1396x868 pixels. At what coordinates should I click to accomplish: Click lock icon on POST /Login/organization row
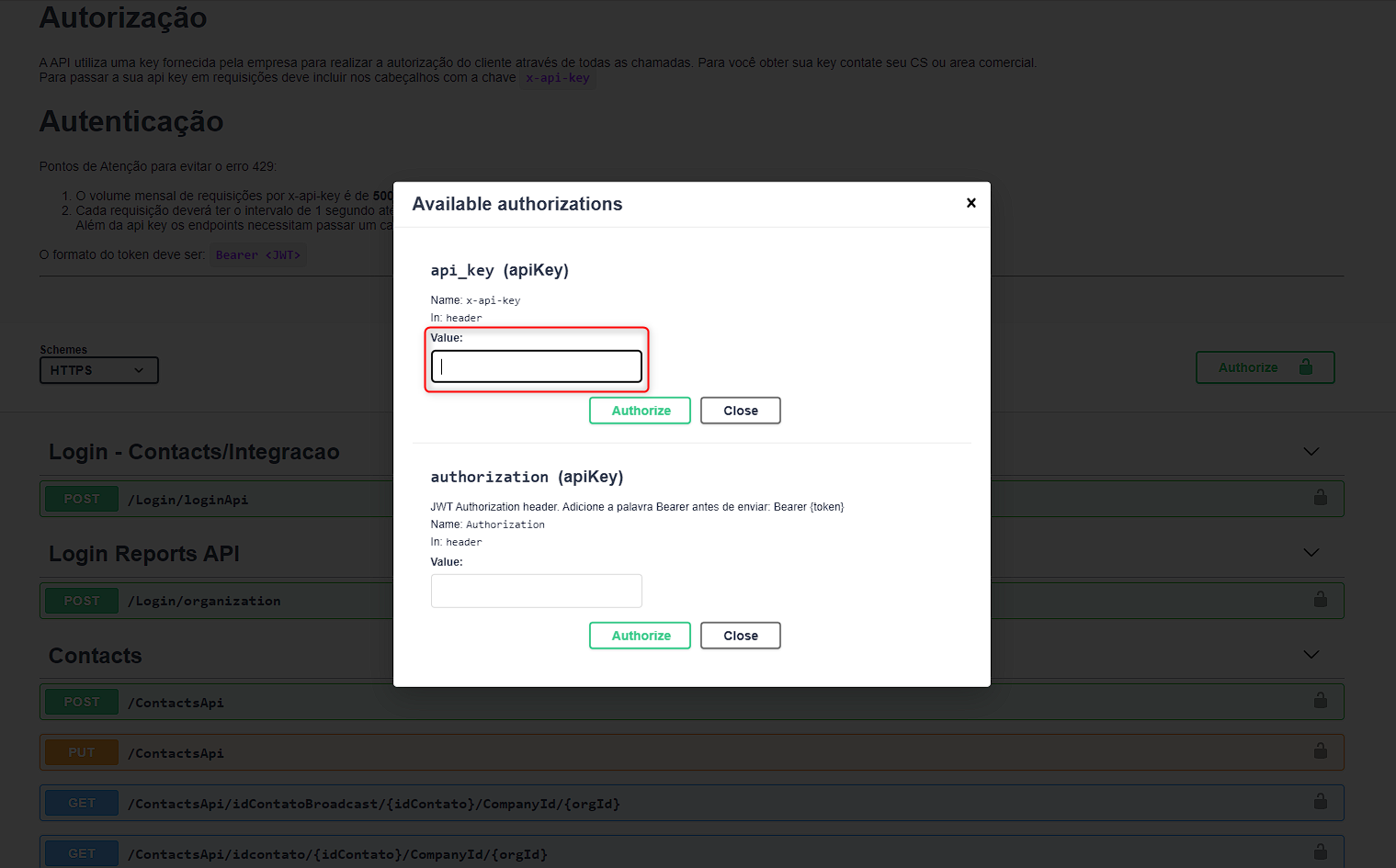[x=1321, y=599]
